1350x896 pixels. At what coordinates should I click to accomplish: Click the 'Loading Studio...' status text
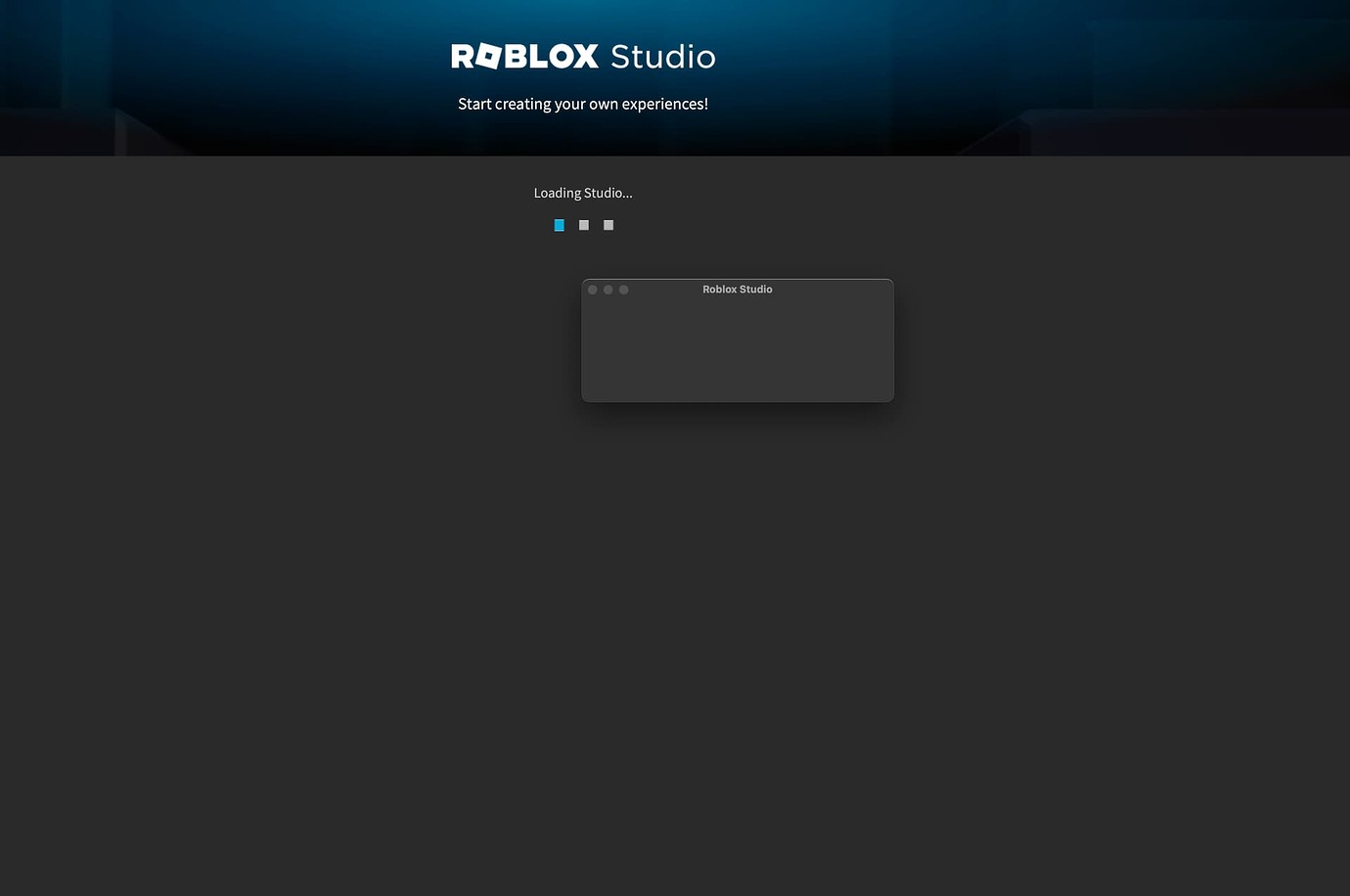(x=583, y=193)
